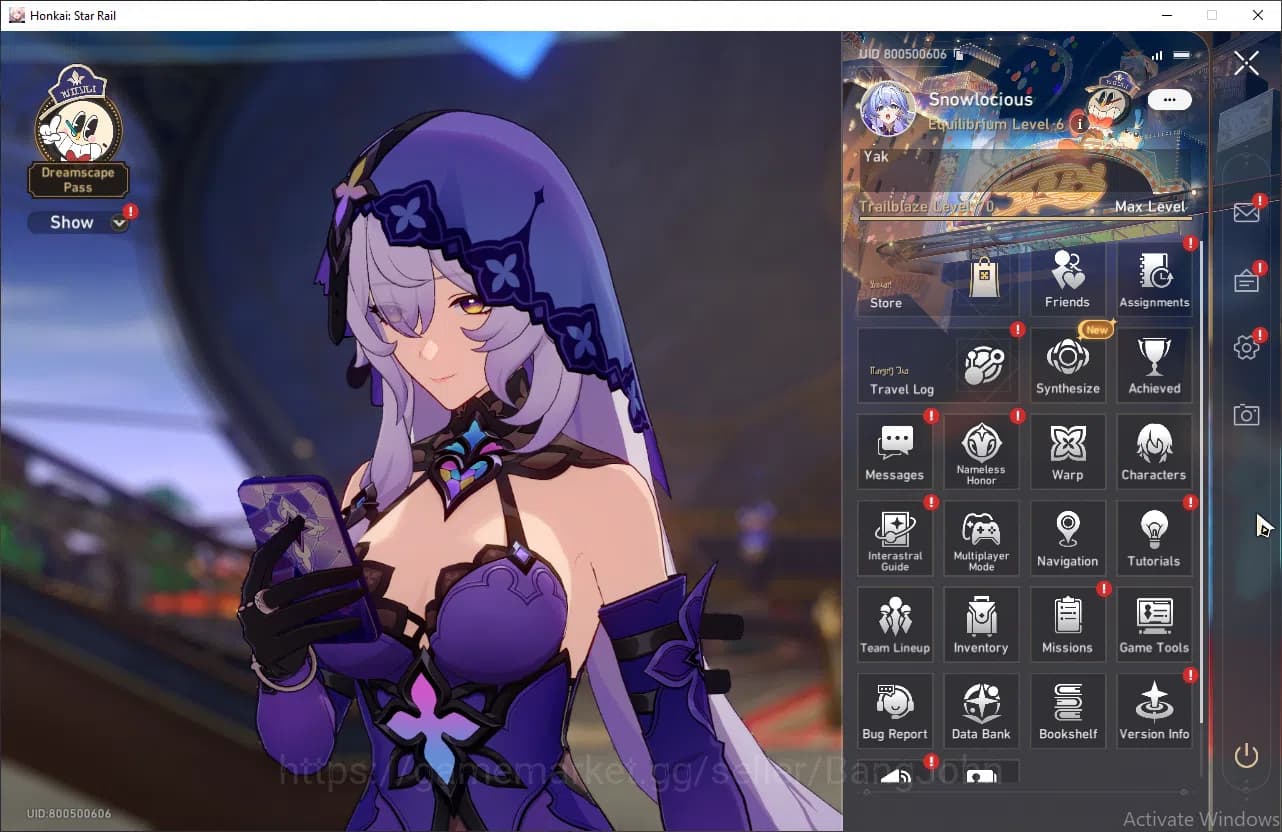Open the Bookshelf
The width and height of the screenshot is (1282, 832).
click(1068, 711)
